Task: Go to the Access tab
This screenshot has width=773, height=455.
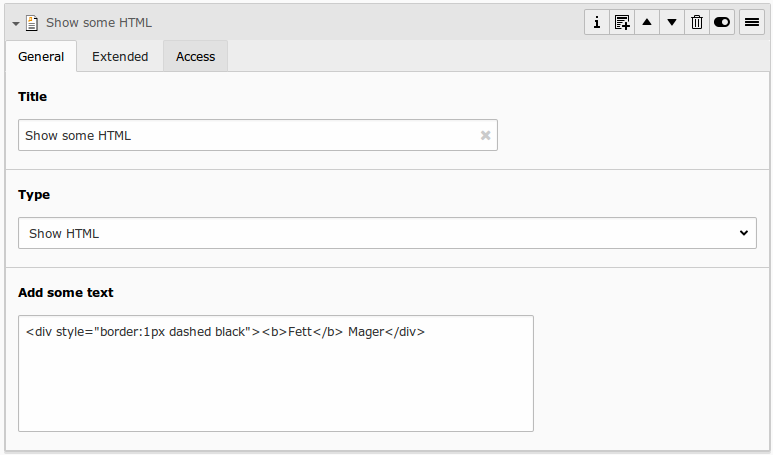Action: (x=196, y=57)
